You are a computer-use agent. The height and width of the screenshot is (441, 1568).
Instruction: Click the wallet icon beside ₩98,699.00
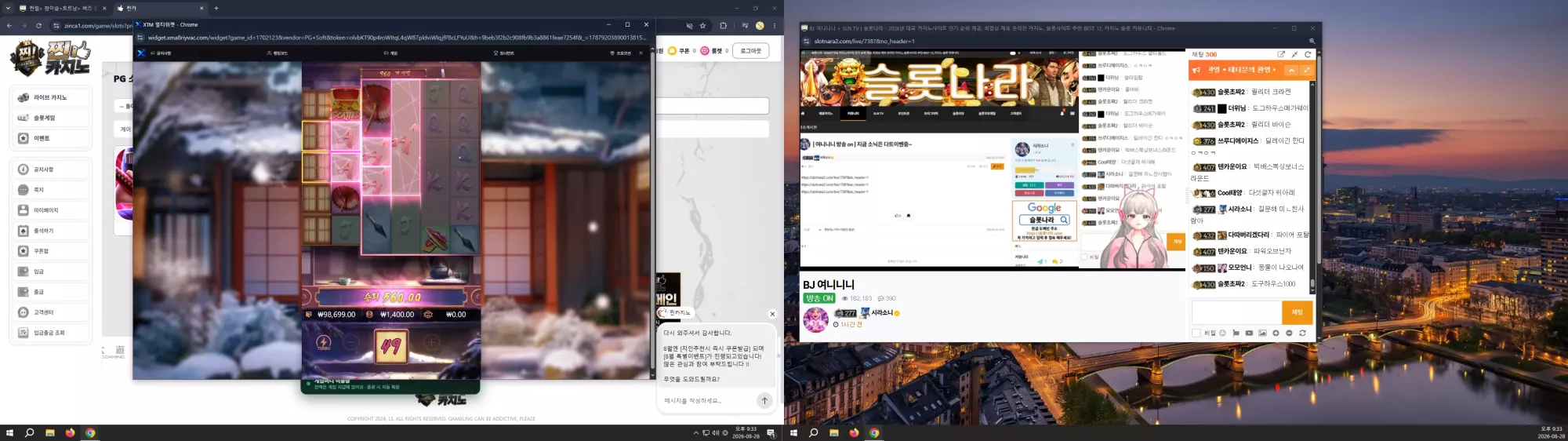point(309,315)
